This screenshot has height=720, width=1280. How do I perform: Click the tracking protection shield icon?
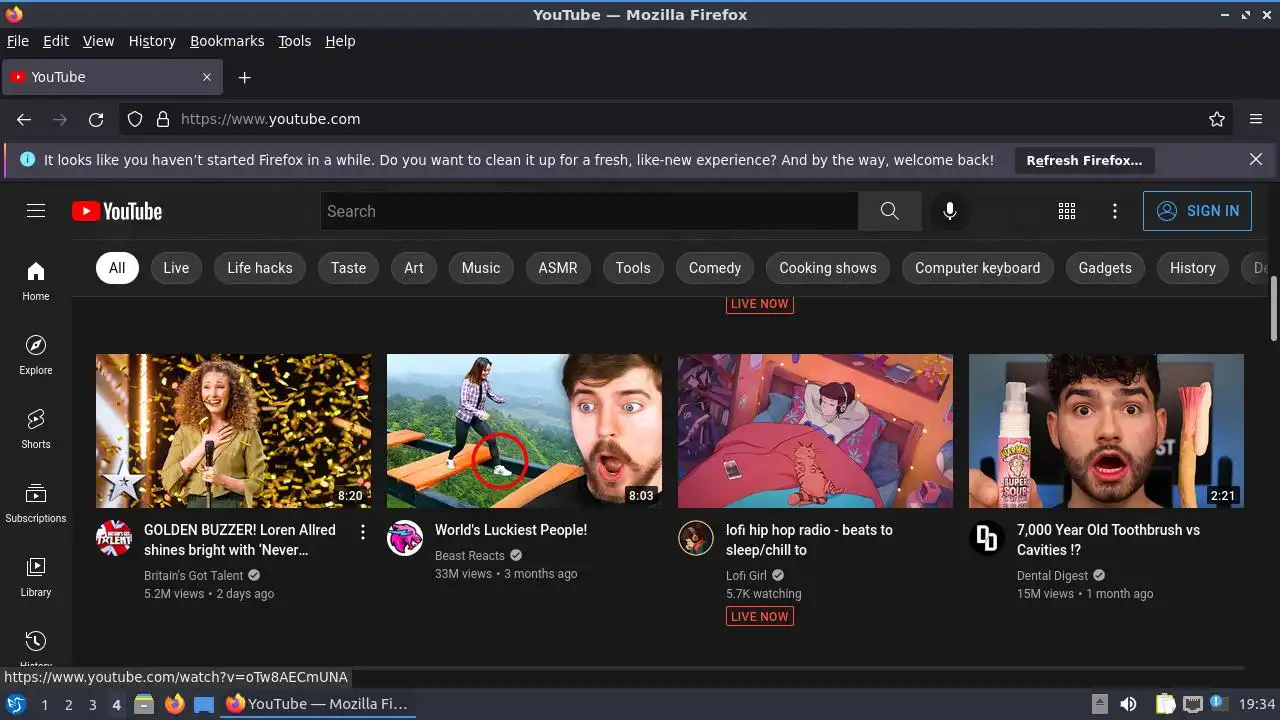click(x=135, y=119)
